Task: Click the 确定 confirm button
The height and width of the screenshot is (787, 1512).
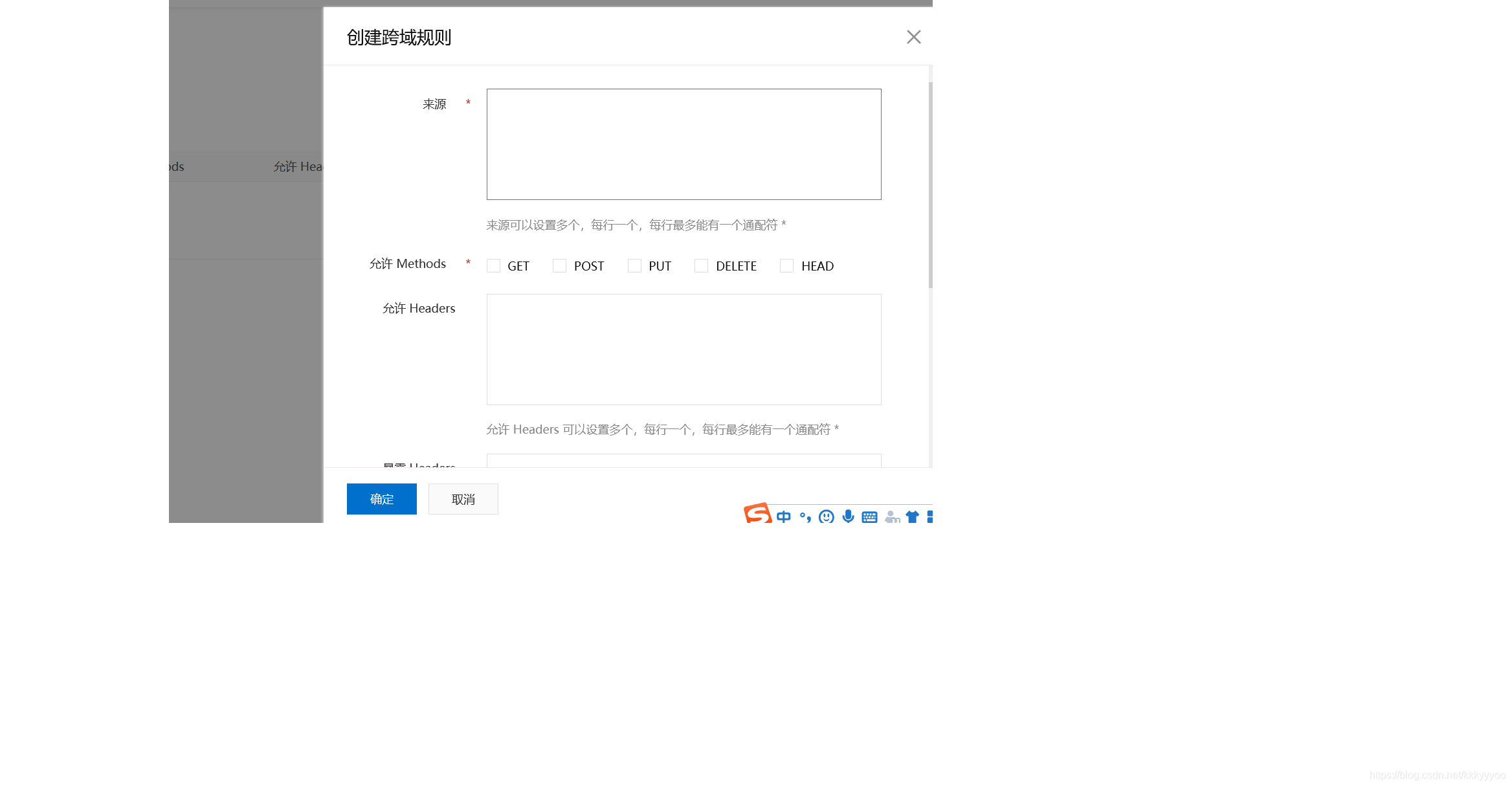Action: 381,499
